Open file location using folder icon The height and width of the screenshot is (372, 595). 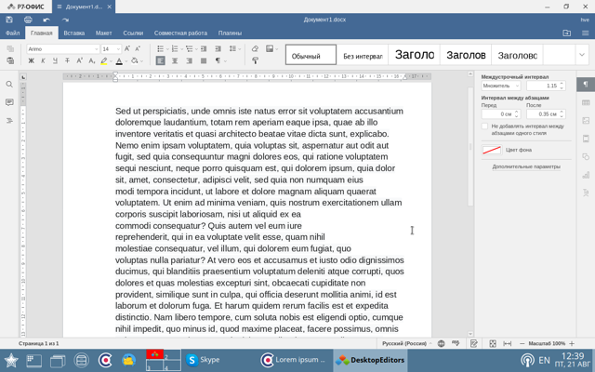pos(567,33)
